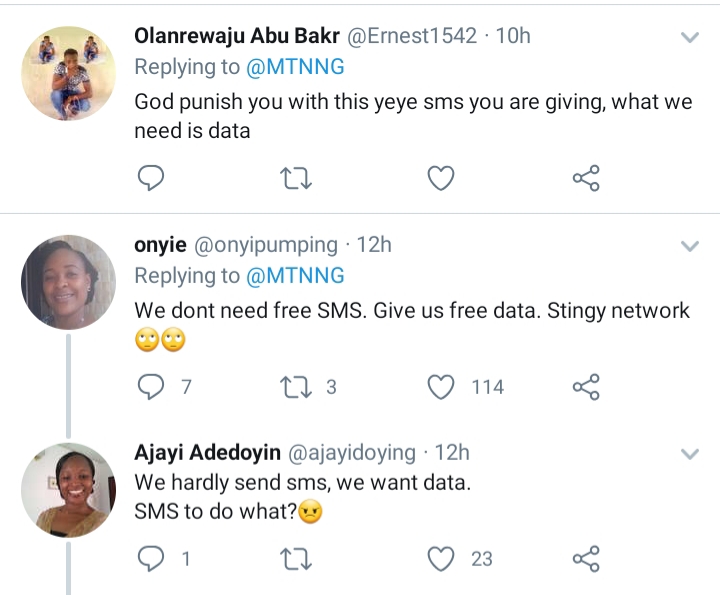Open onyie's profile picture
This screenshot has width=720, height=595.
coord(68,282)
